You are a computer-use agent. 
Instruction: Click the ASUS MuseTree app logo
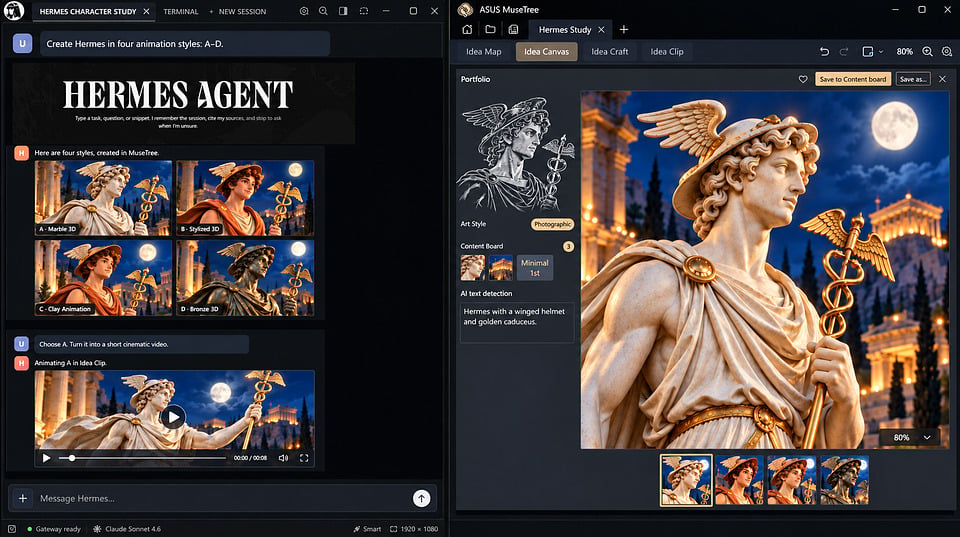pyautogui.click(x=465, y=10)
